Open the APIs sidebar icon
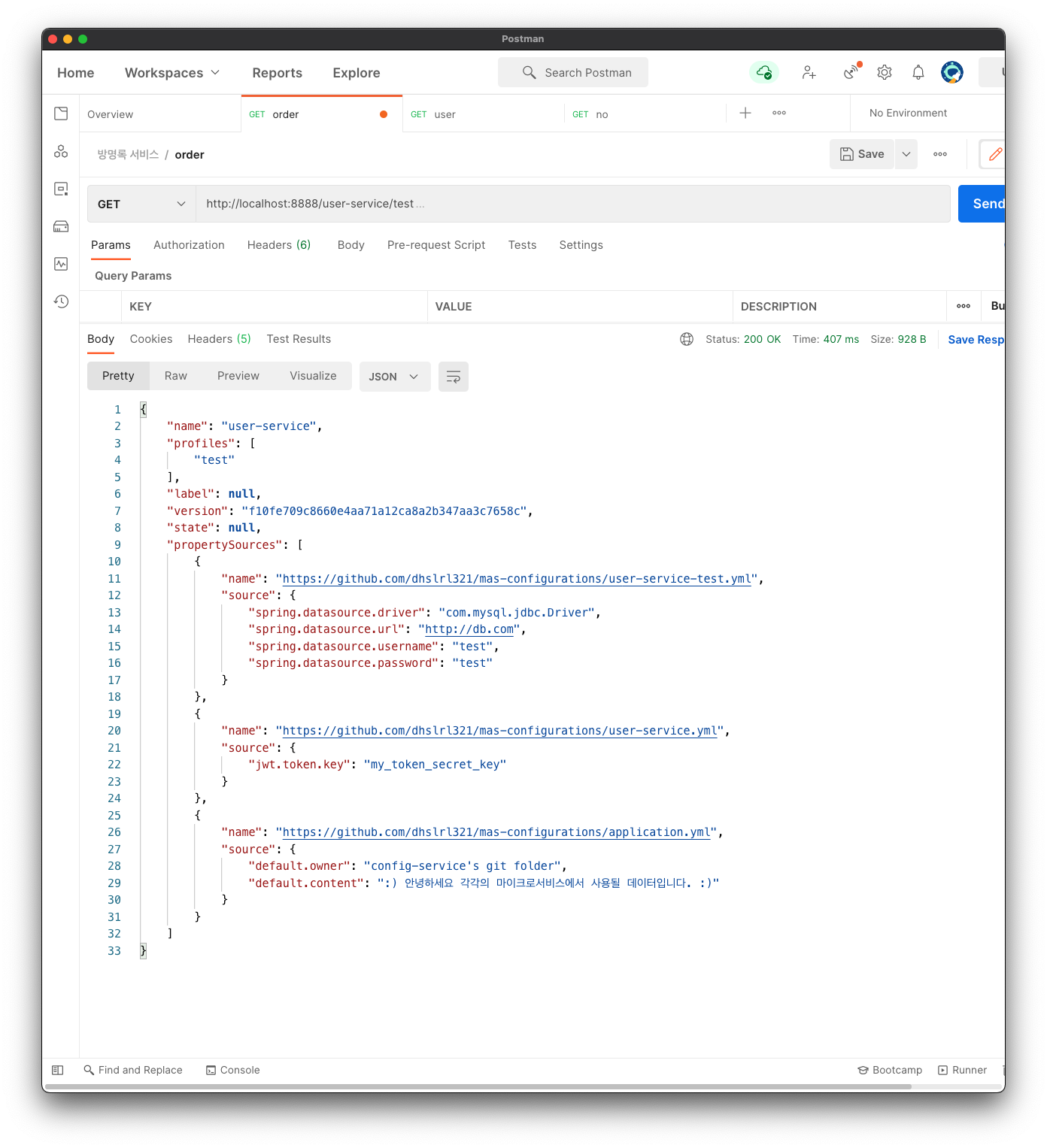Screen dimensions: 1047x1148 [61, 151]
